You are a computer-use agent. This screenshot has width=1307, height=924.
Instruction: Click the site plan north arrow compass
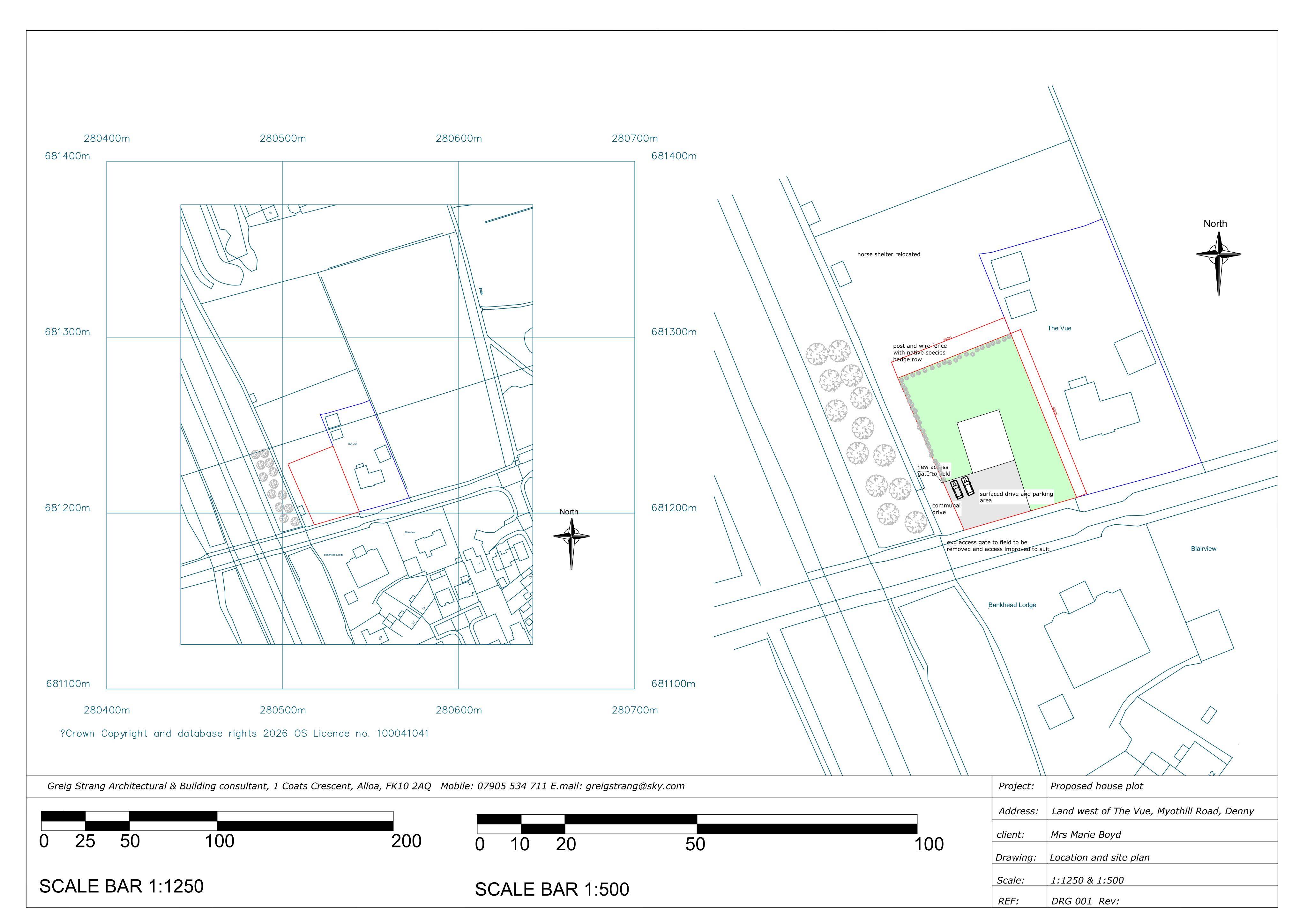tap(1218, 263)
